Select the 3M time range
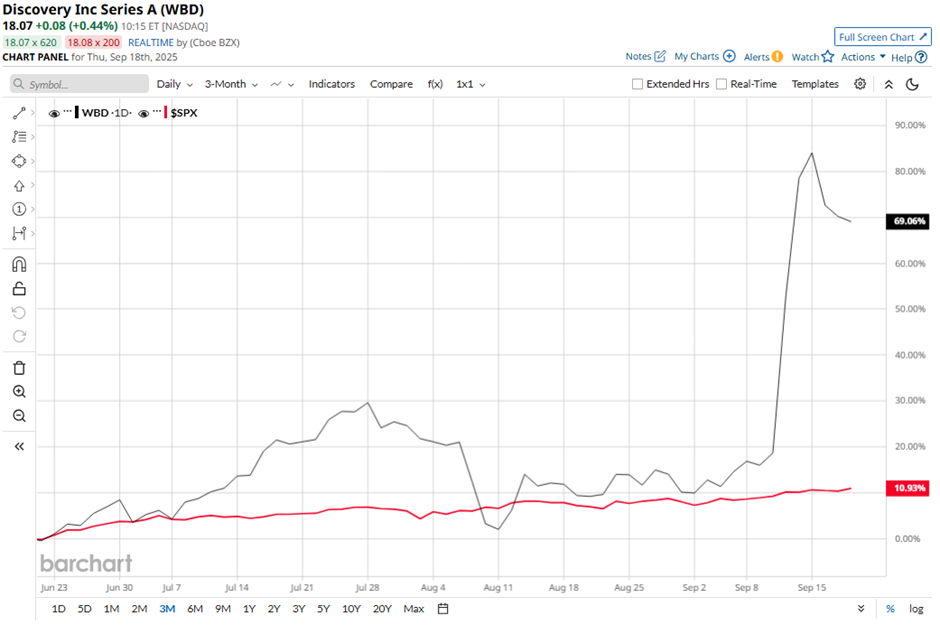The height and width of the screenshot is (625, 940). coord(167,609)
